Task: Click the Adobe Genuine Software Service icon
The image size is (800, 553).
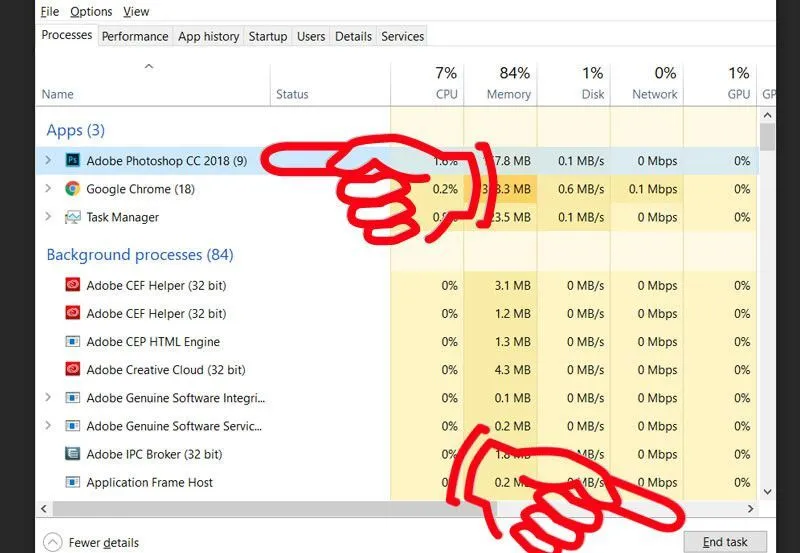Action: (x=72, y=425)
